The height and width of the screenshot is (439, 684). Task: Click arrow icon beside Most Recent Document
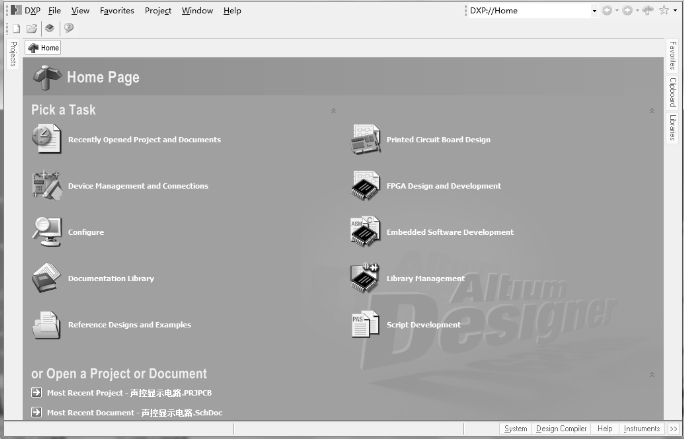(x=37, y=412)
